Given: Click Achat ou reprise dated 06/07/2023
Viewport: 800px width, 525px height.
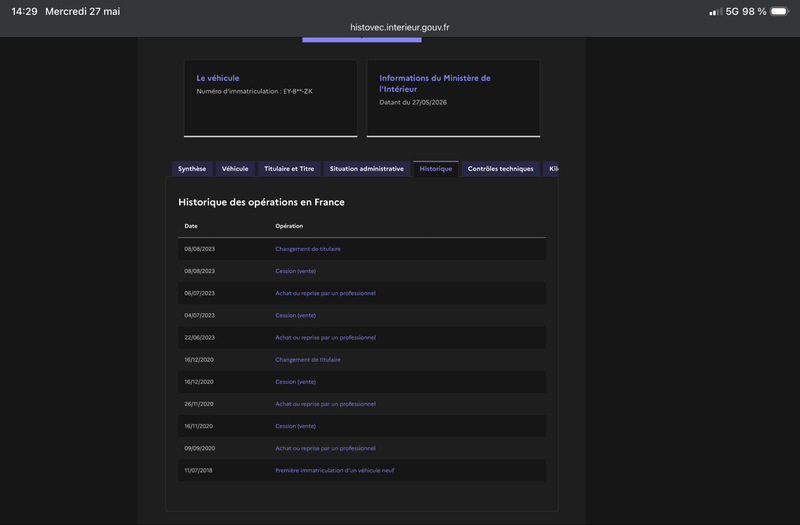Looking at the screenshot, I should [326, 293].
